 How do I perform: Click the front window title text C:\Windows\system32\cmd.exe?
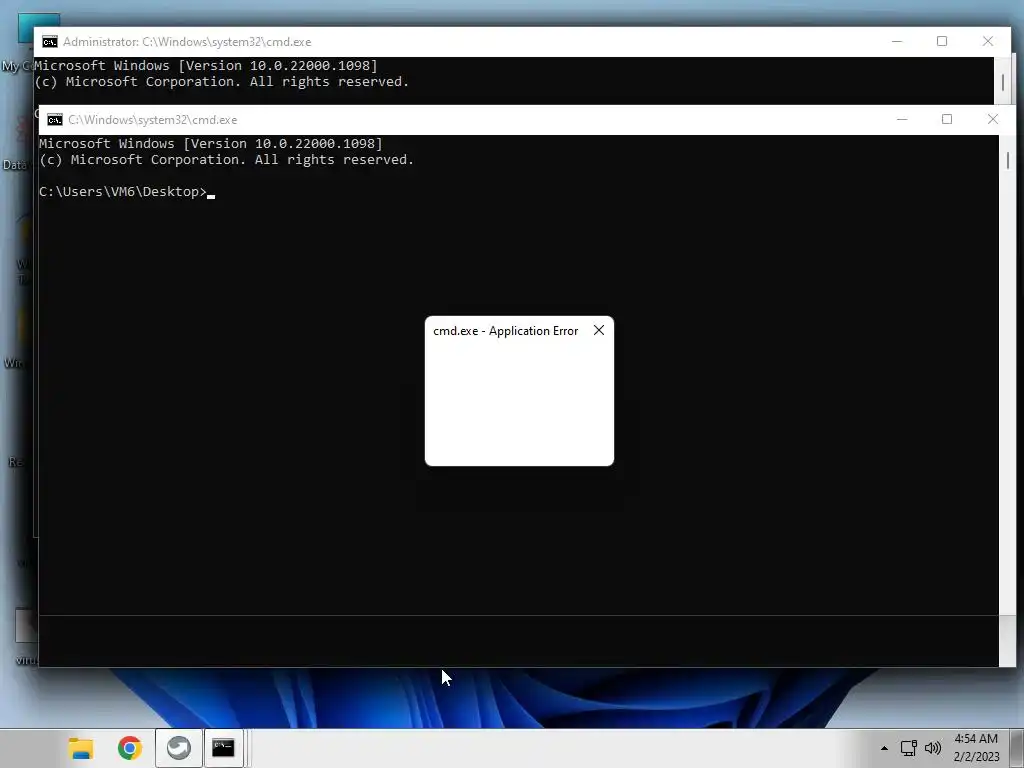click(152, 120)
